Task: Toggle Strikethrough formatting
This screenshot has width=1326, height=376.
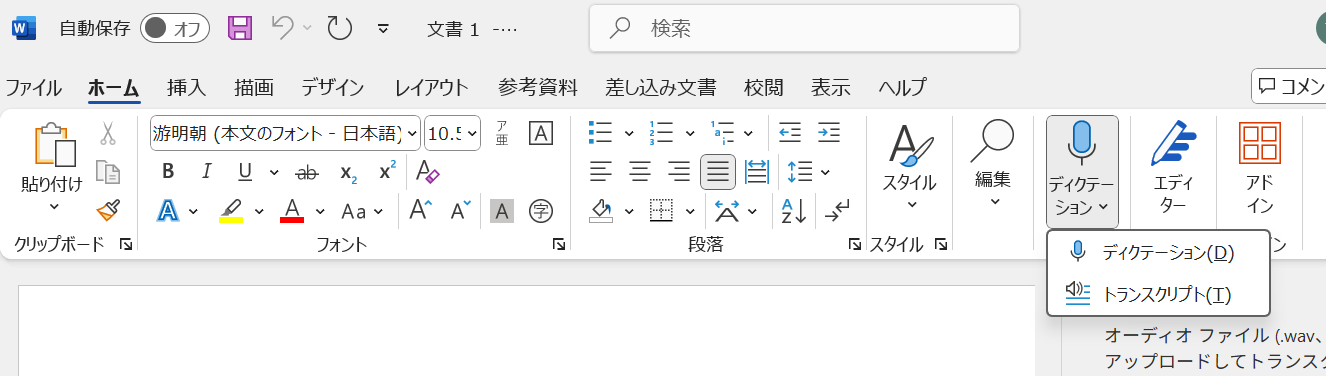Action: [308, 172]
